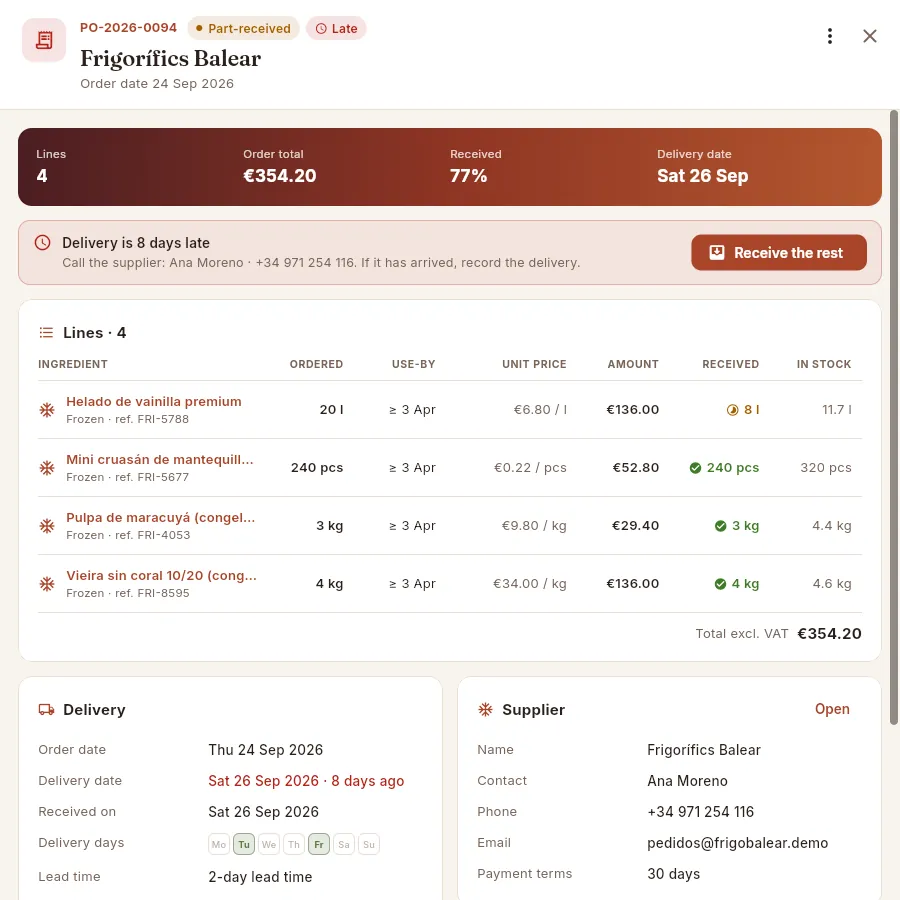Click snowflake icon beside Helado de vainilla

[47, 410]
